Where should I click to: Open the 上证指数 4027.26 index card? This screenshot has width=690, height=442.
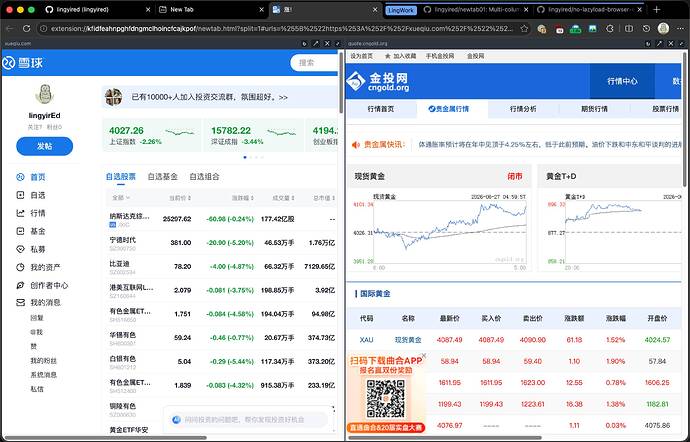pyautogui.click(x=151, y=136)
